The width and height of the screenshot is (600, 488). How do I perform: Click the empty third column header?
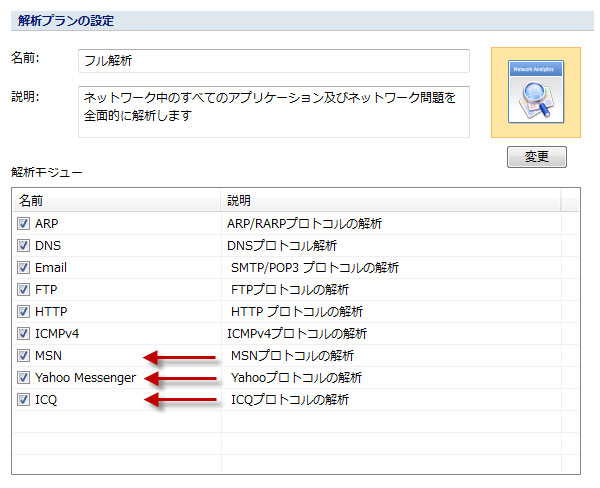(x=570, y=200)
